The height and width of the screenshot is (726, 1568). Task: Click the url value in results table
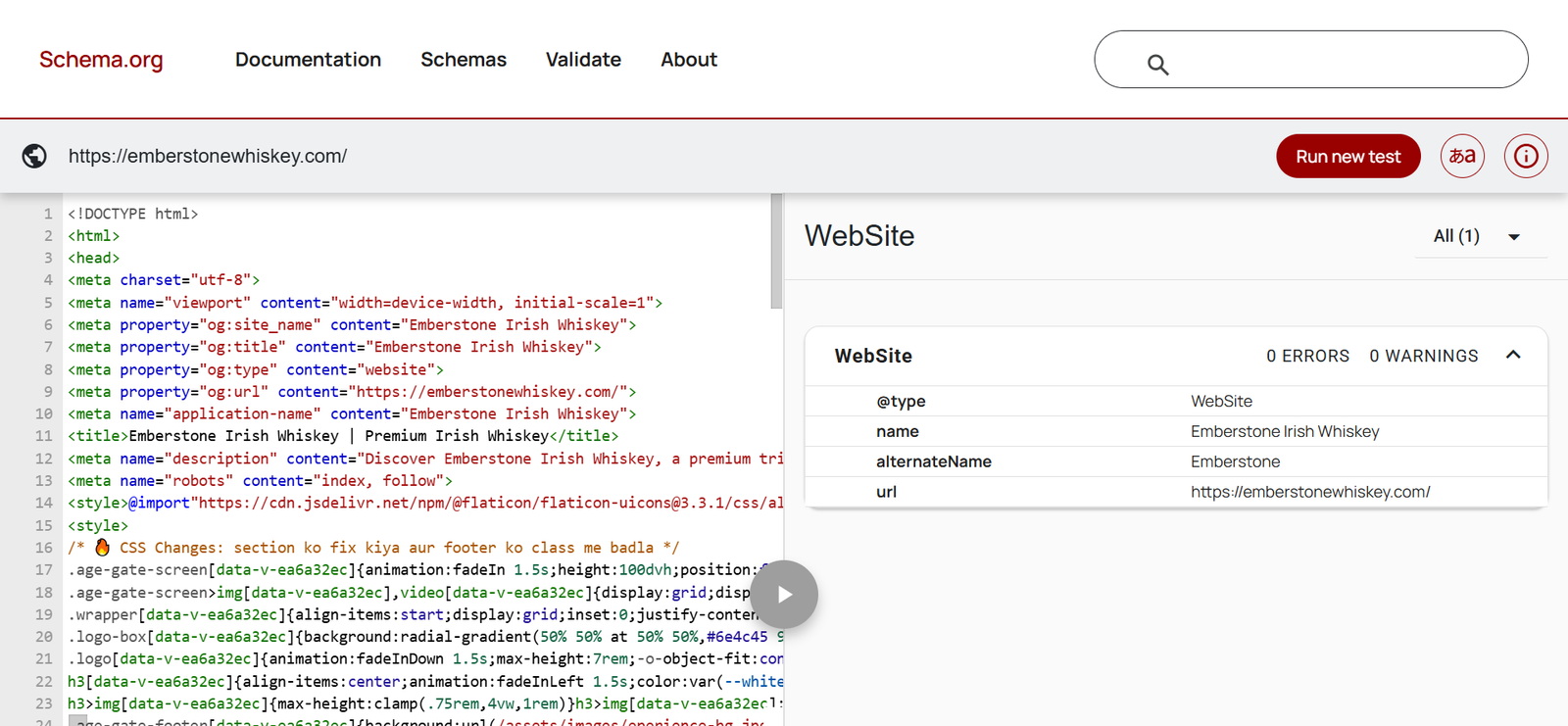(x=1310, y=493)
